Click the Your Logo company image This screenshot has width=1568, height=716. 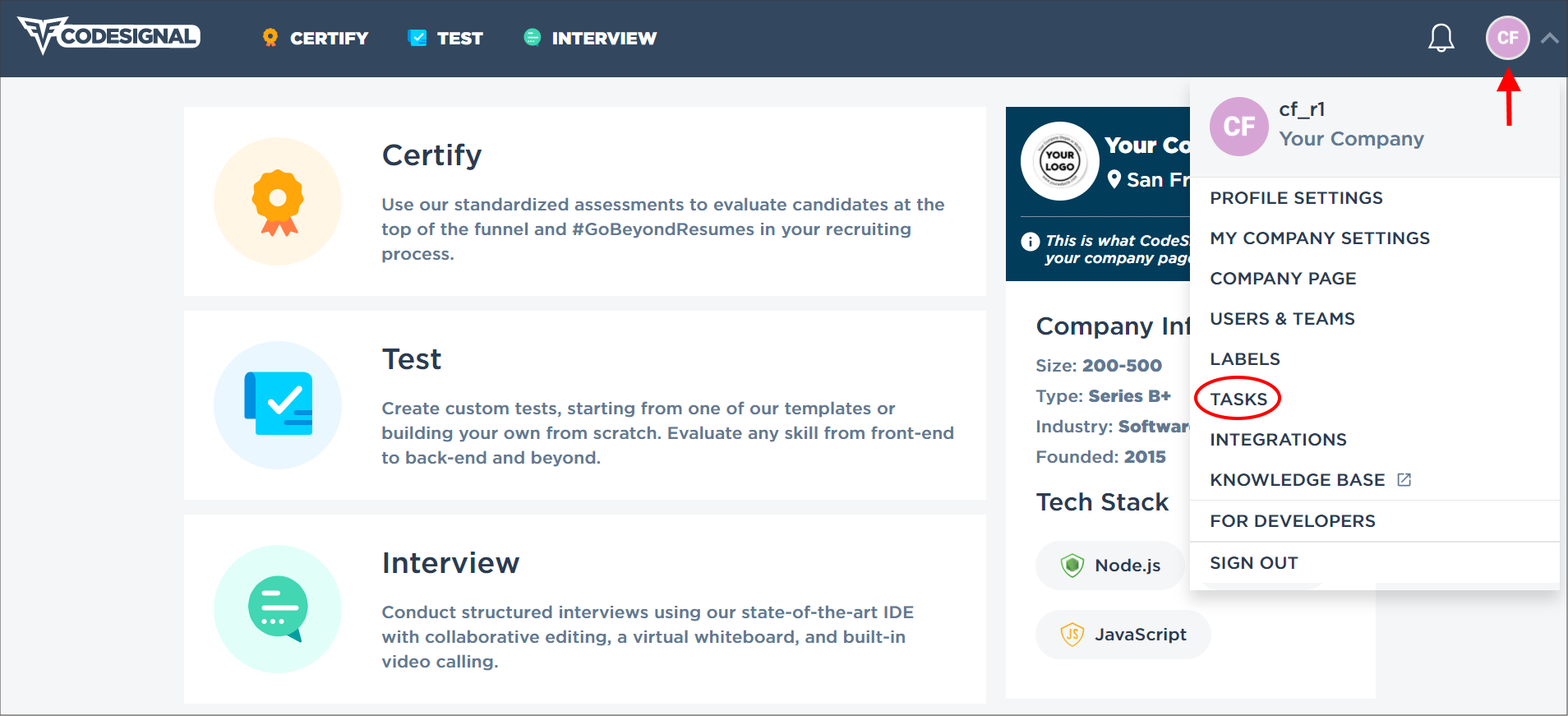pos(1060,161)
